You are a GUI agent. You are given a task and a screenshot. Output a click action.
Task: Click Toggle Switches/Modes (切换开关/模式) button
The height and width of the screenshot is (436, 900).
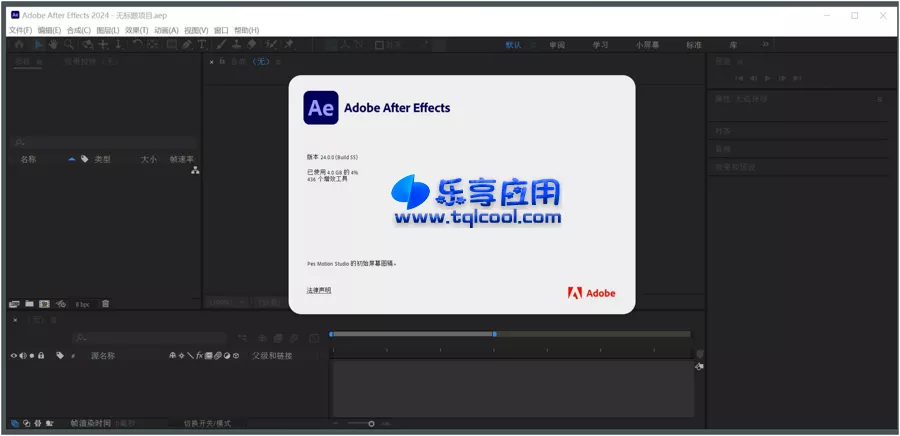click(207, 423)
